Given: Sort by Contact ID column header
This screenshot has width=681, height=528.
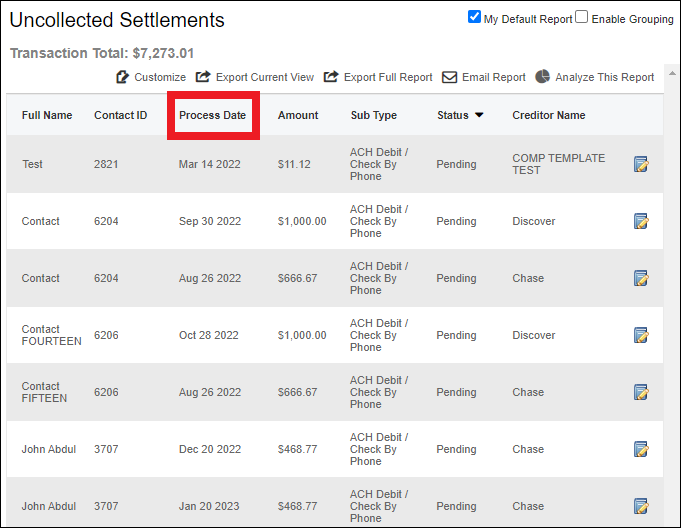Looking at the screenshot, I should 121,115.
